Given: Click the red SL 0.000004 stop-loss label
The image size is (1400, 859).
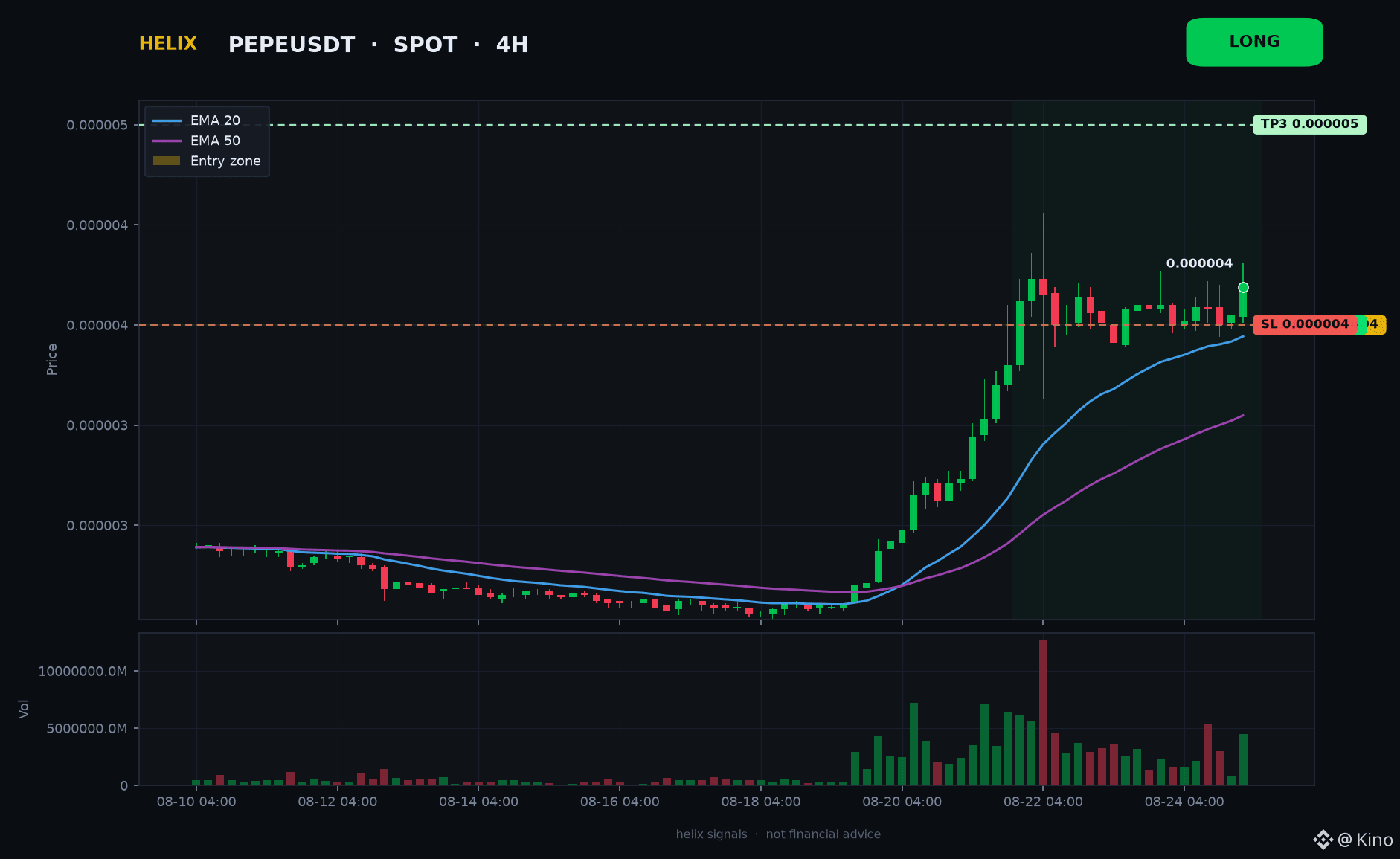Looking at the screenshot, I should (x=1304, y=324).
